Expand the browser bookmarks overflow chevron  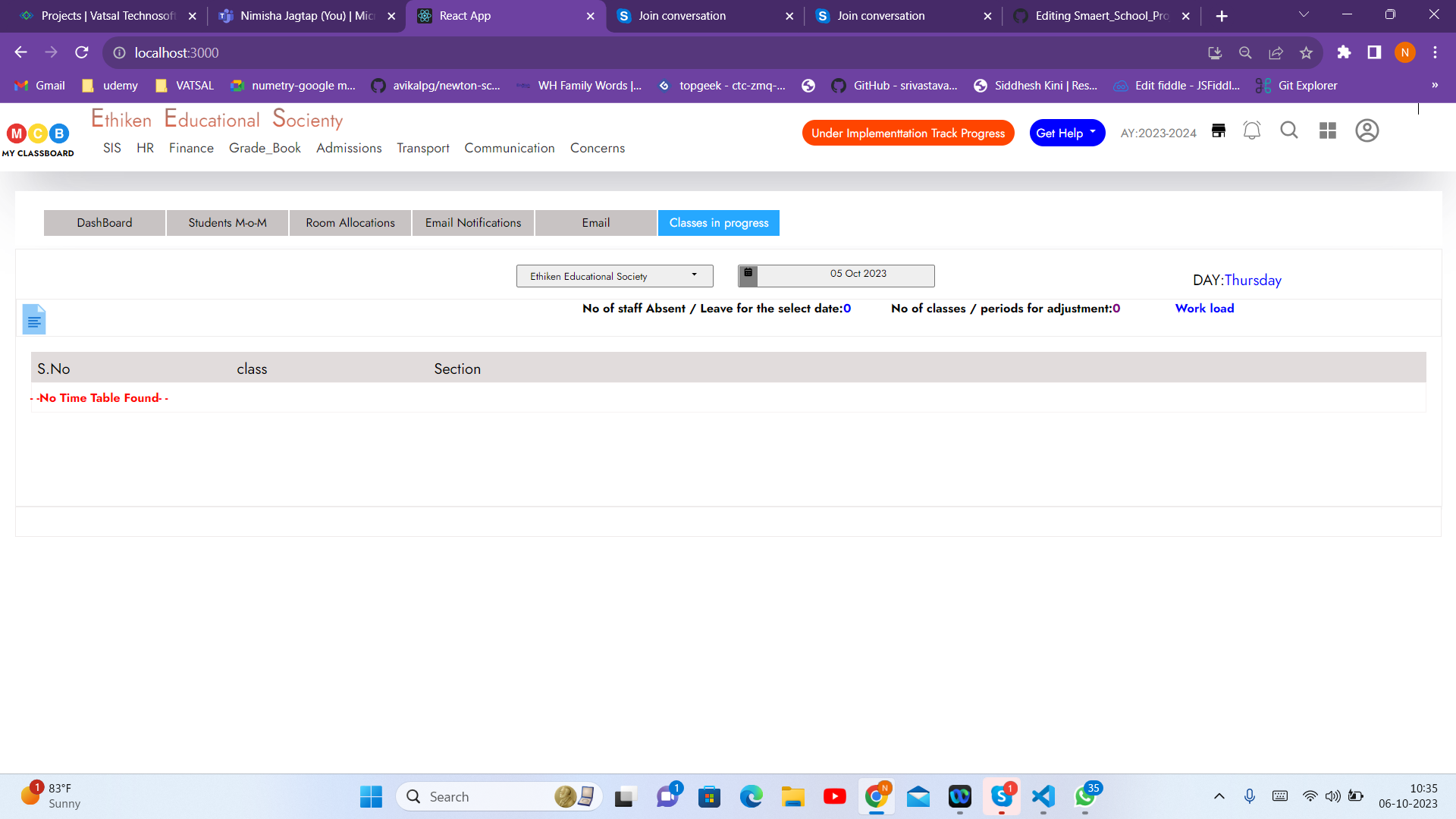(1435, 85)
